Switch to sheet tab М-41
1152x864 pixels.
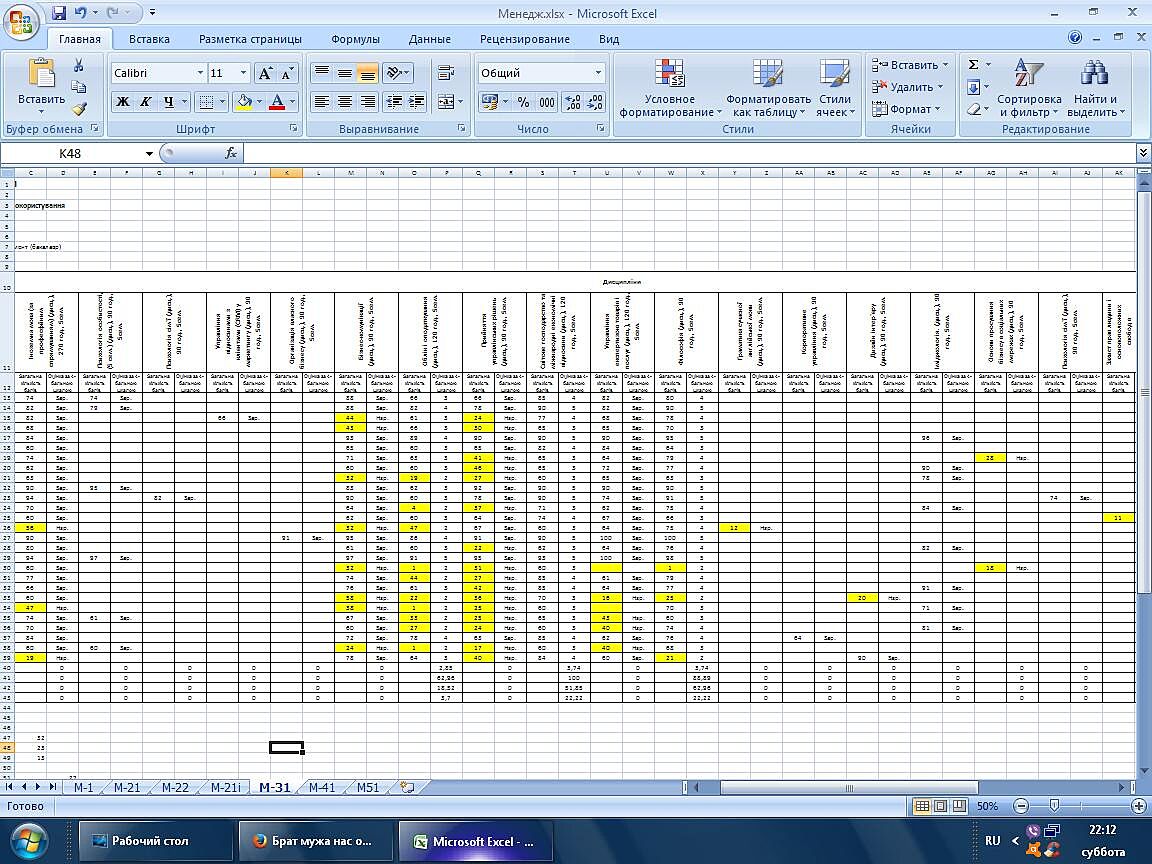pyautogui.click(x=322, y=787)
